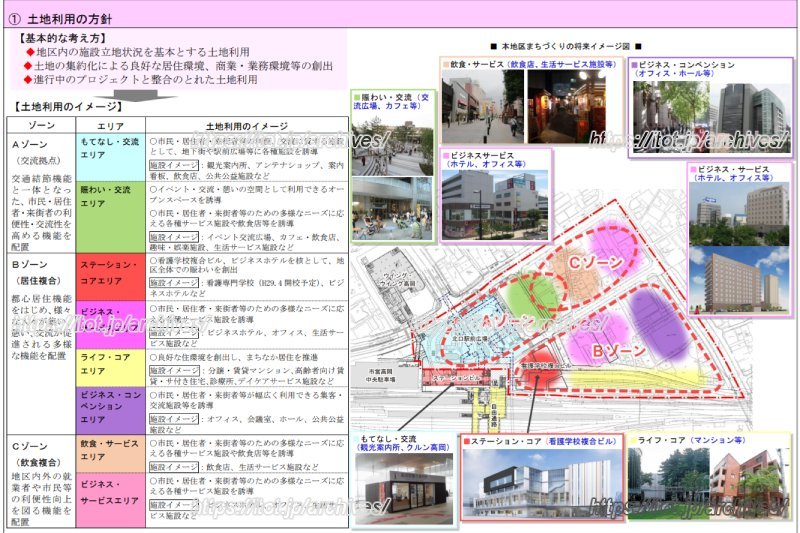Click "施設イメージ" box in the 飲食・サービス row

pos(173,467)
